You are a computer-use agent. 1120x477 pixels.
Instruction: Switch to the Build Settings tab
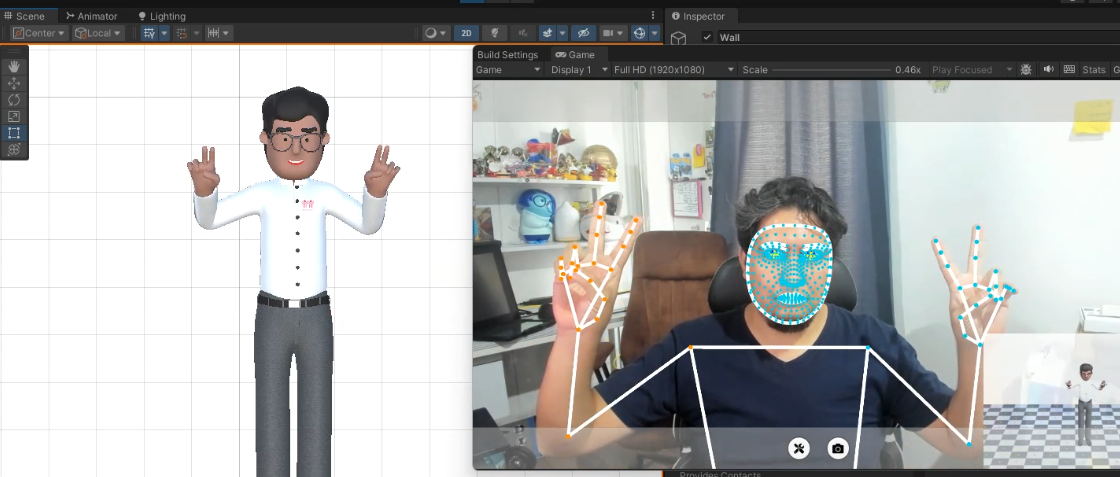pos(507,55)
